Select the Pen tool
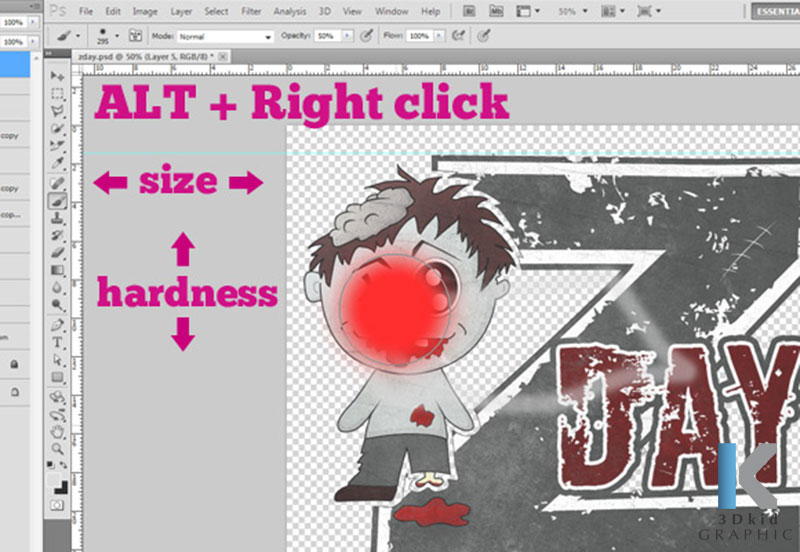The height and width of the screenshot is (552, 800). (x=57, y=325)
